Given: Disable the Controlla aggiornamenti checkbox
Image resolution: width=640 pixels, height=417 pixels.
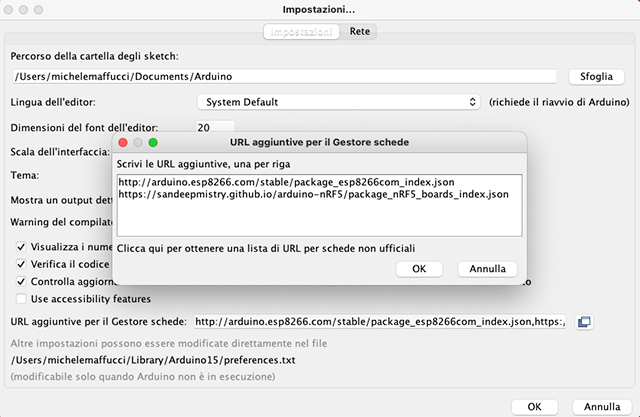Looking at the screenshot, I should pyautogui.click(x=22, y=282).
